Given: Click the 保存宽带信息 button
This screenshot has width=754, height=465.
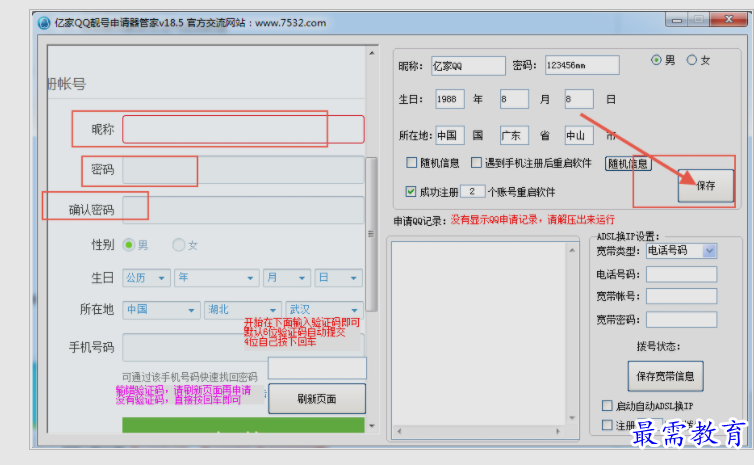Looking at the screenshot, I should coord(665,376).
